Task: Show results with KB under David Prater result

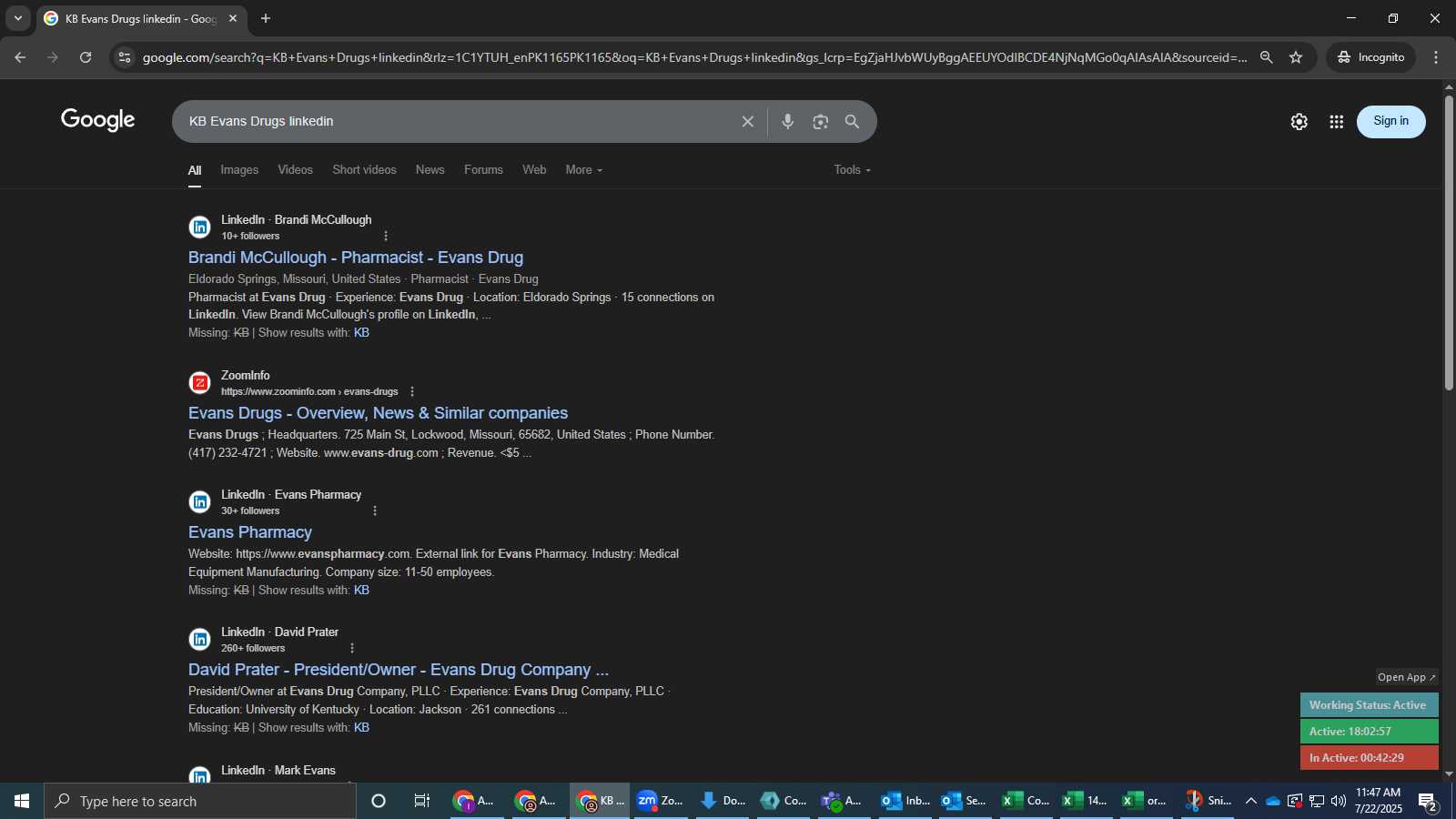Action: tap(361, 728)
